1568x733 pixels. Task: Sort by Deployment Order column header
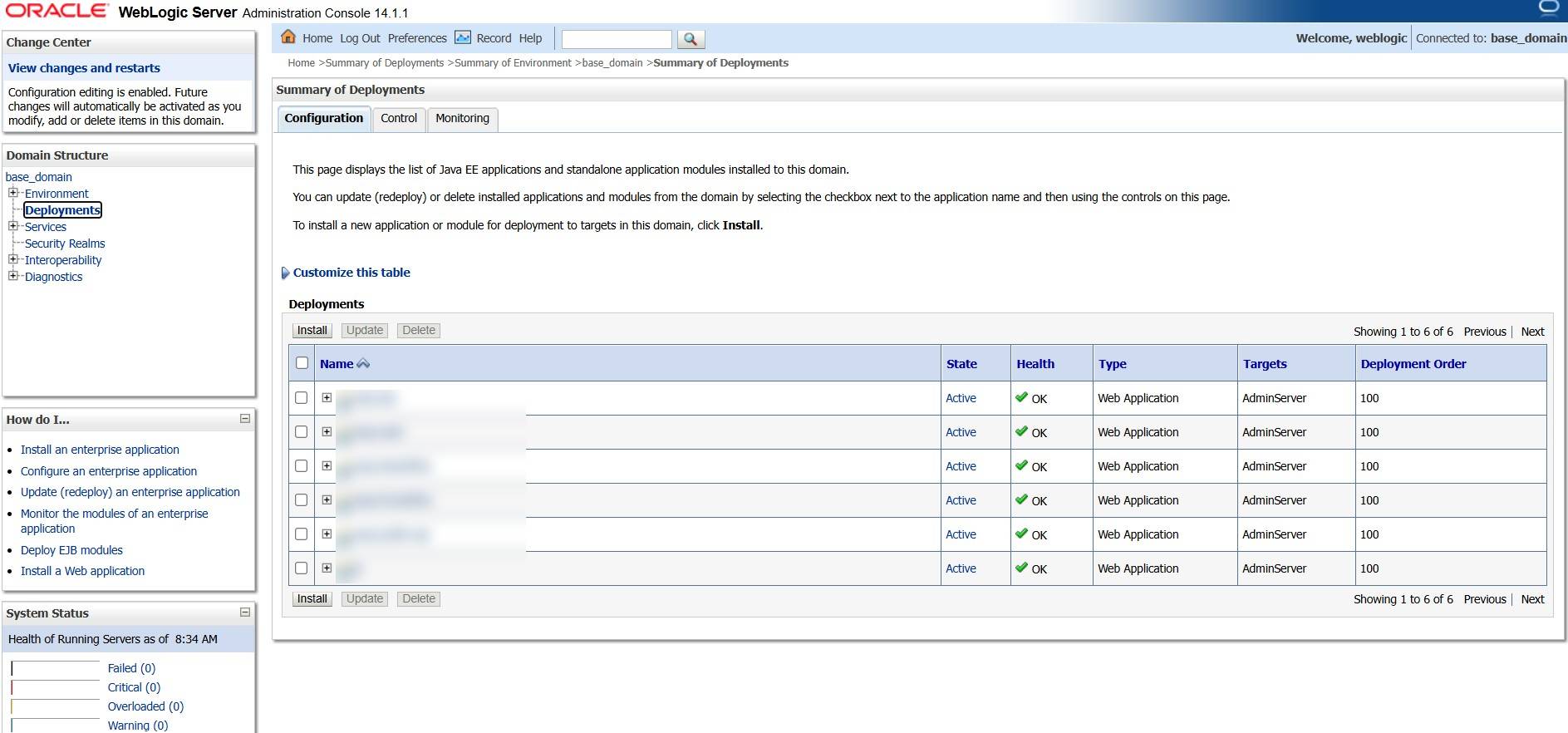(x=1413, y=364)
